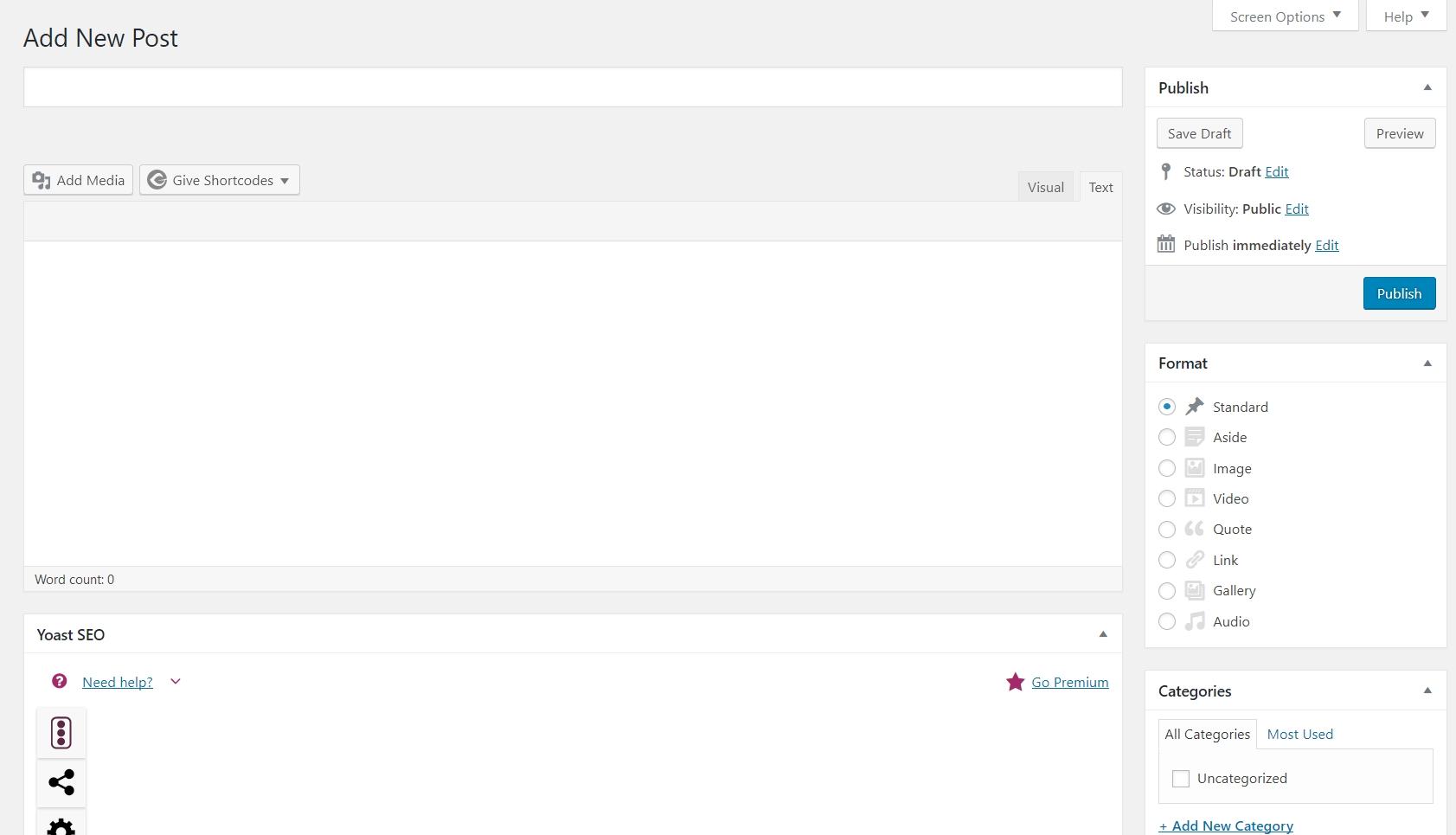The width and height of the screenshot is (1456, 835).
Task: Click into the post content editor area
Action: 573,403
